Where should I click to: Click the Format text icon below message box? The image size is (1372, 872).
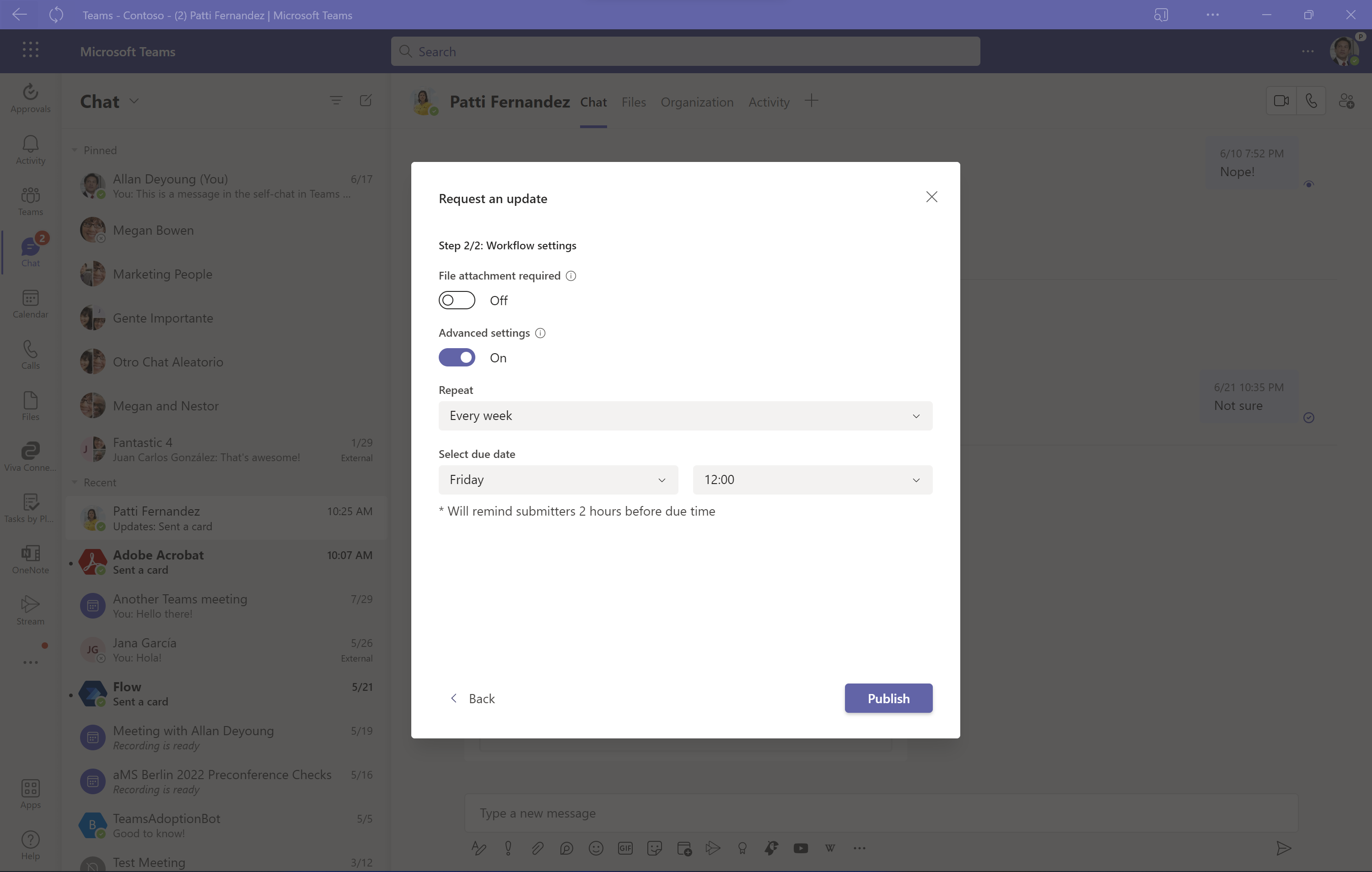479,848
